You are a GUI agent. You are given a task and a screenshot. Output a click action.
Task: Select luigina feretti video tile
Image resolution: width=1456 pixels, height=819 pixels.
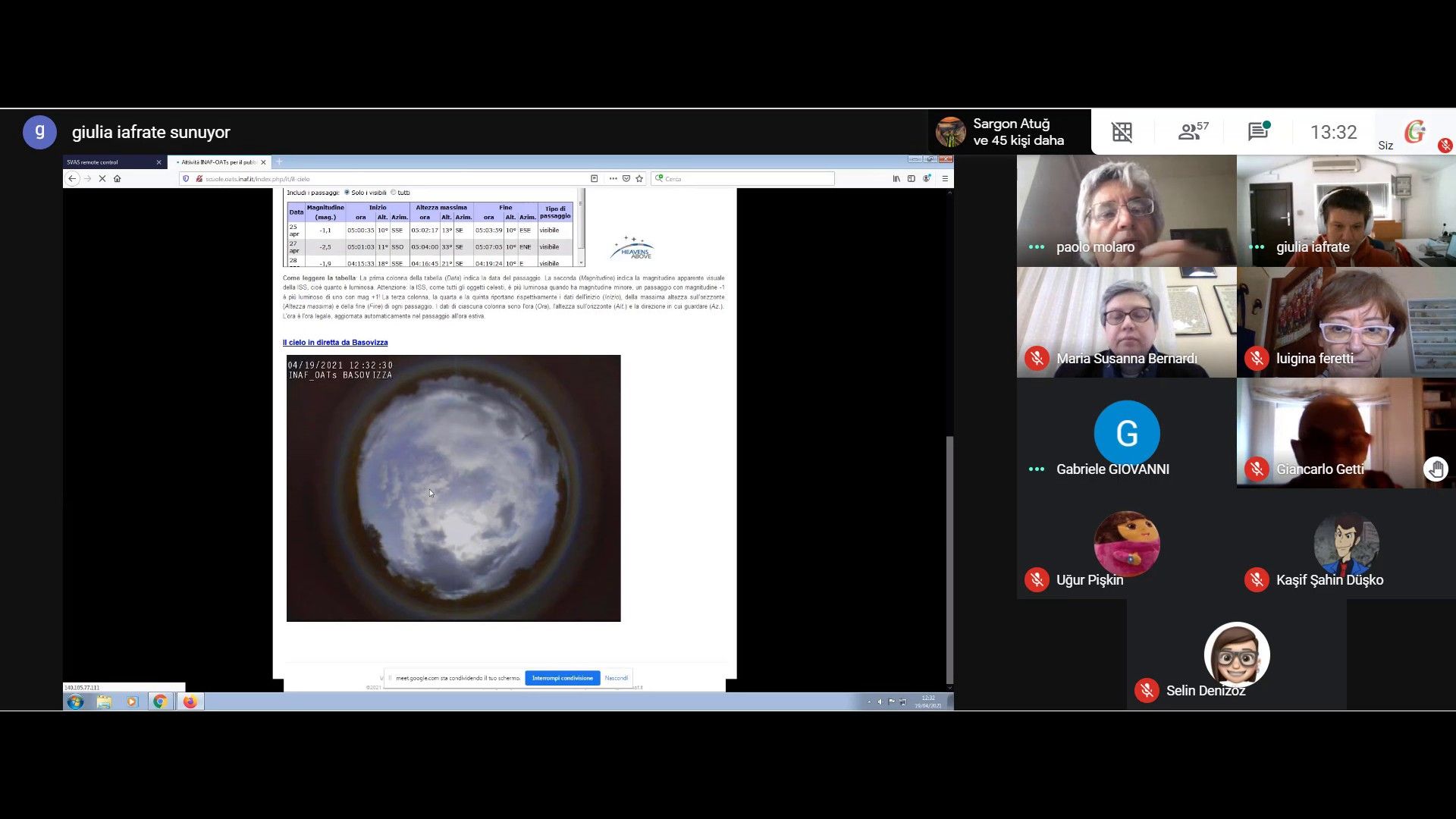coord(1346,322)
